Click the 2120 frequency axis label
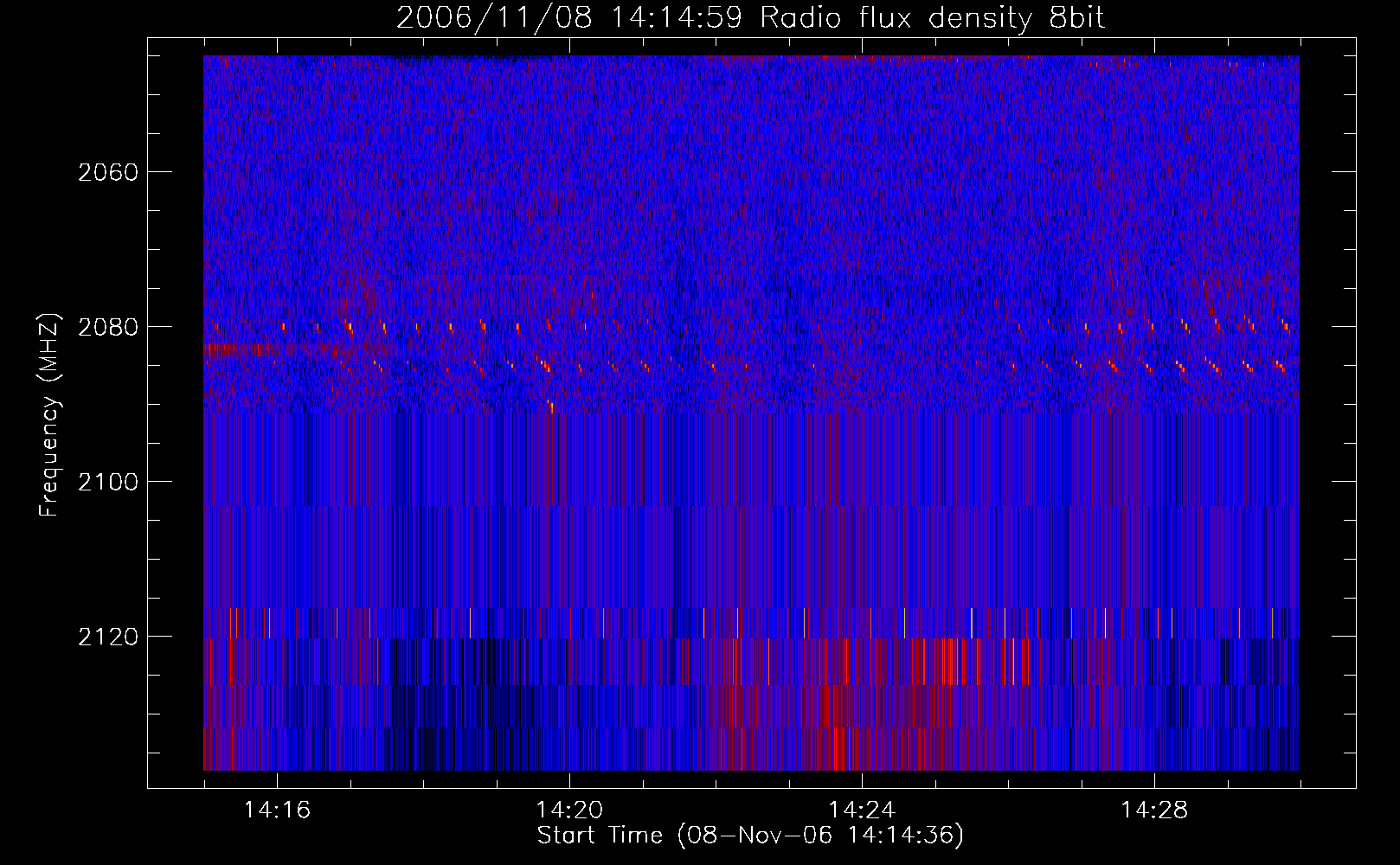Viewport: 1400px width, 865px height. tap(108, 637)
